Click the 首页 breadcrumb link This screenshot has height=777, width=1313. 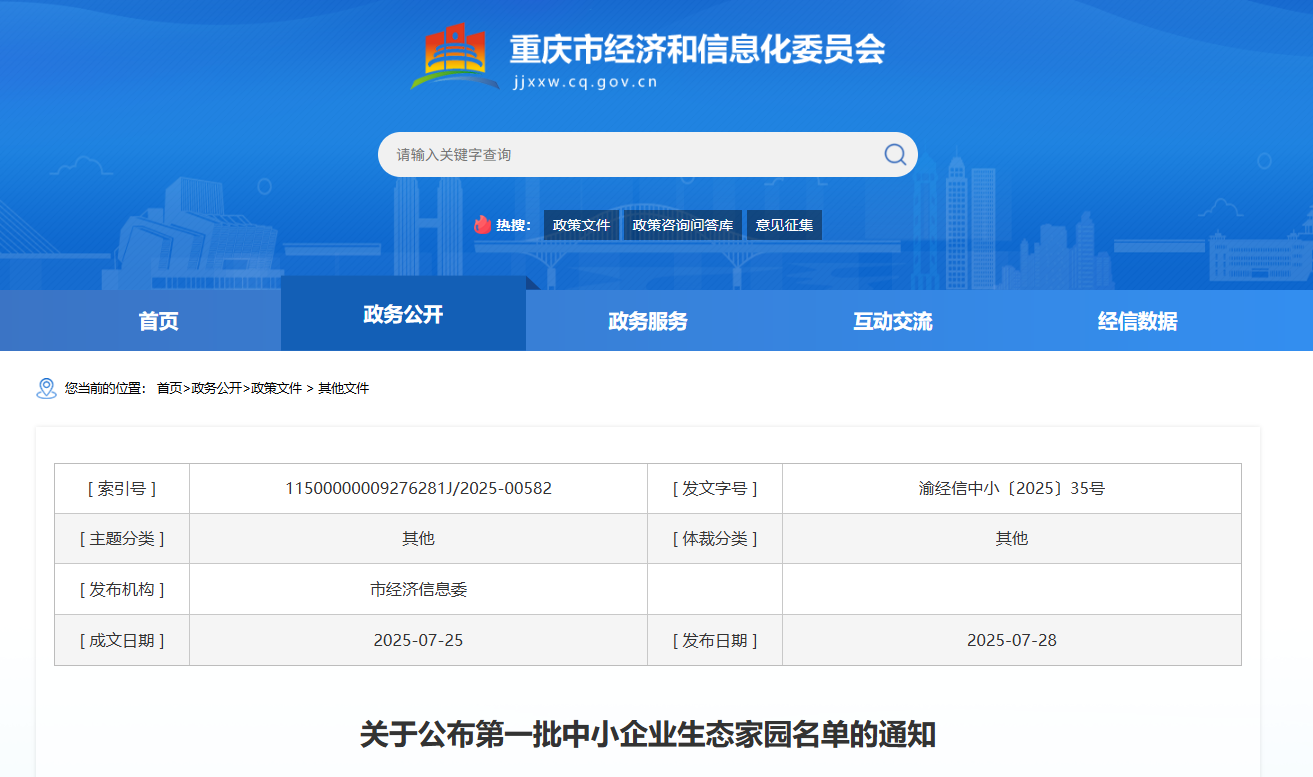(x=170, y=388)
